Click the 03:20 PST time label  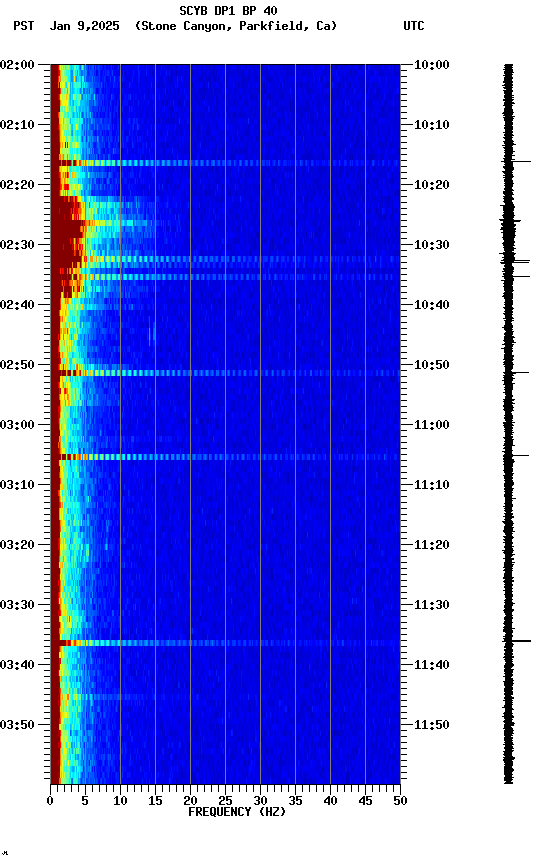click(17, 546)
